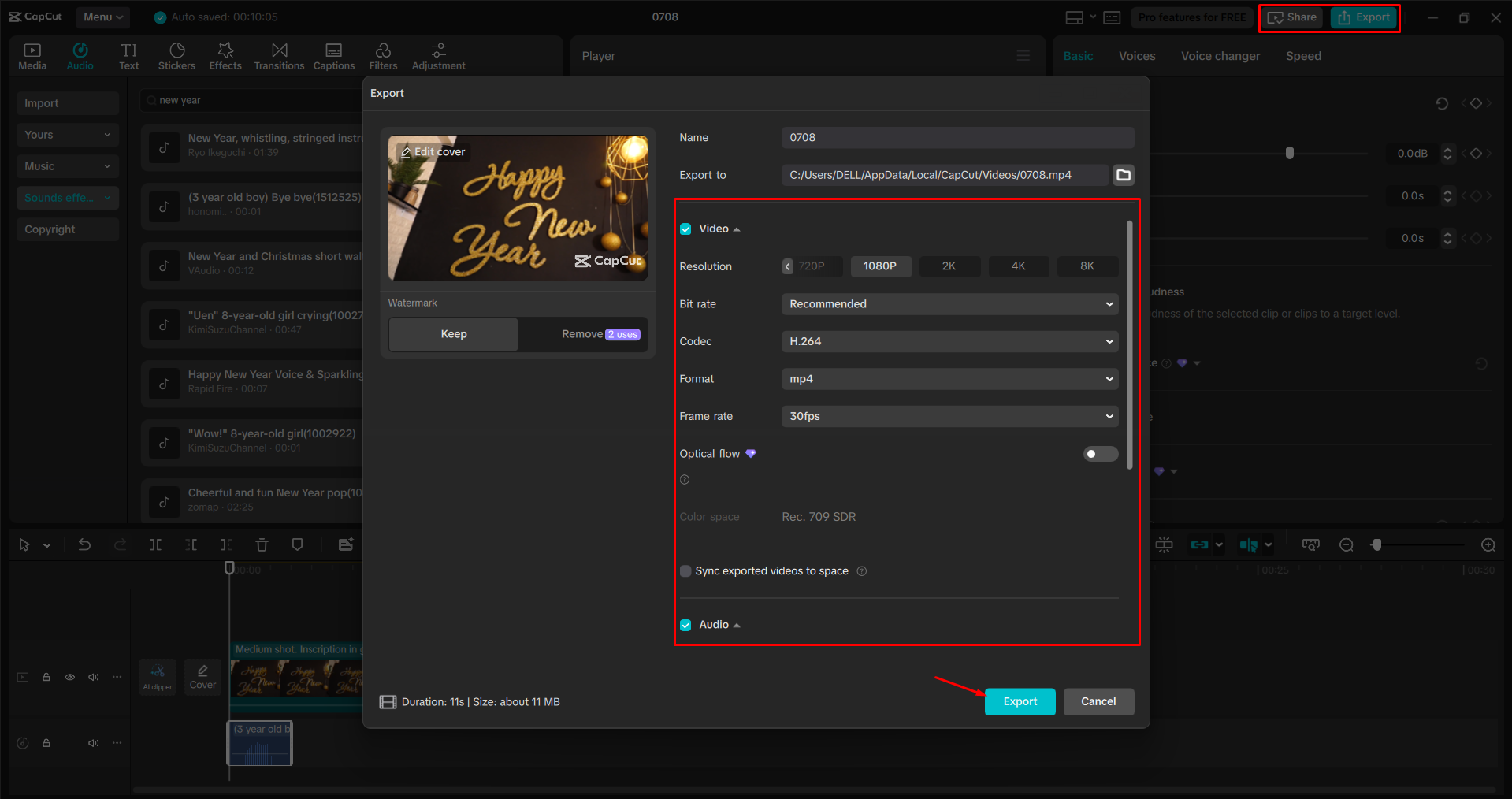Open the Format mp4 dropdown
1512x799 pixels.
point(949,379)
